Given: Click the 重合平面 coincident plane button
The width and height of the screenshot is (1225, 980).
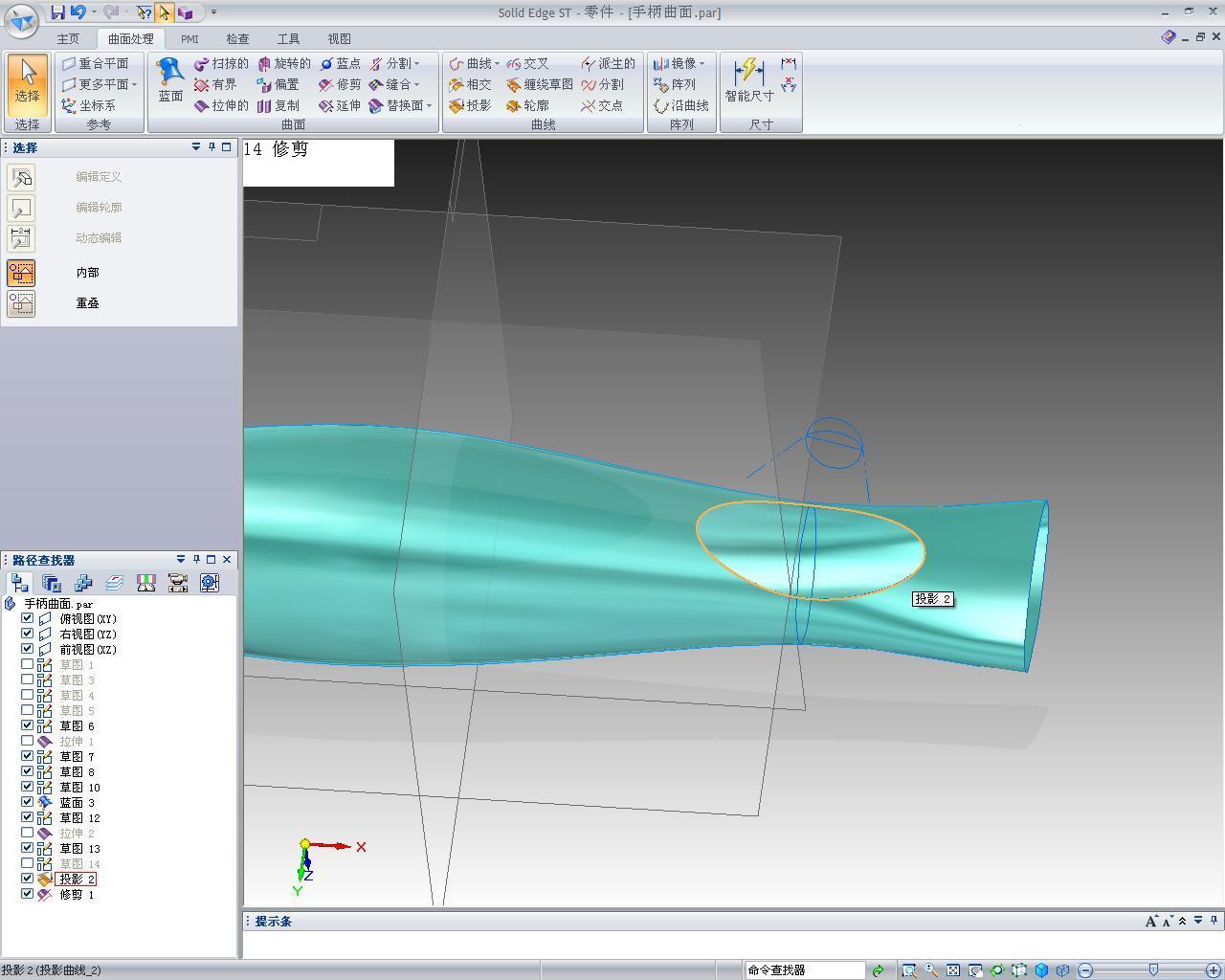Looking at the screenshot, I should coord(94,63).
